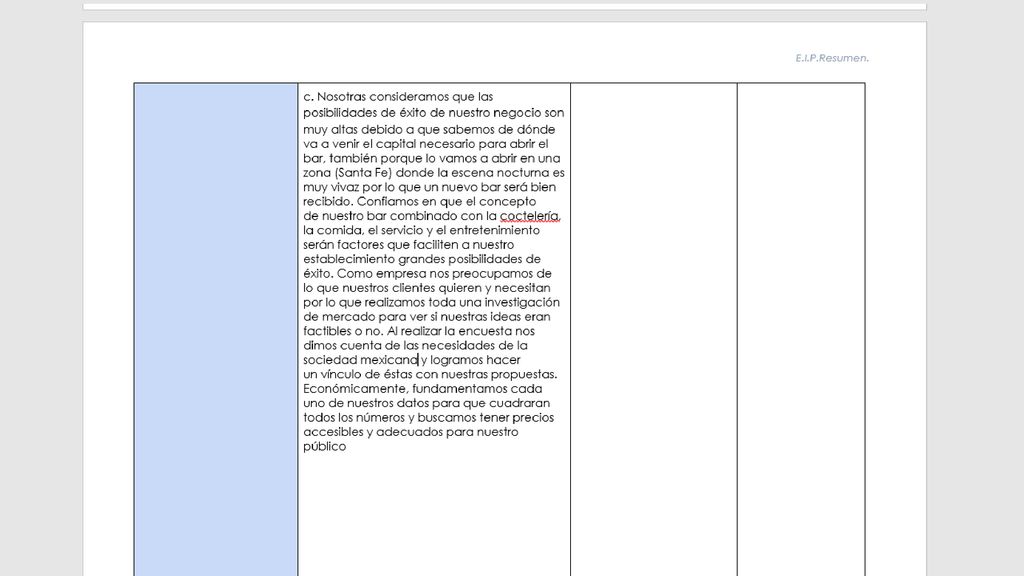Place cursor in "todos los números y buscamos" line
Viewport: 1024px width, 576px height.
click(428, 417)
